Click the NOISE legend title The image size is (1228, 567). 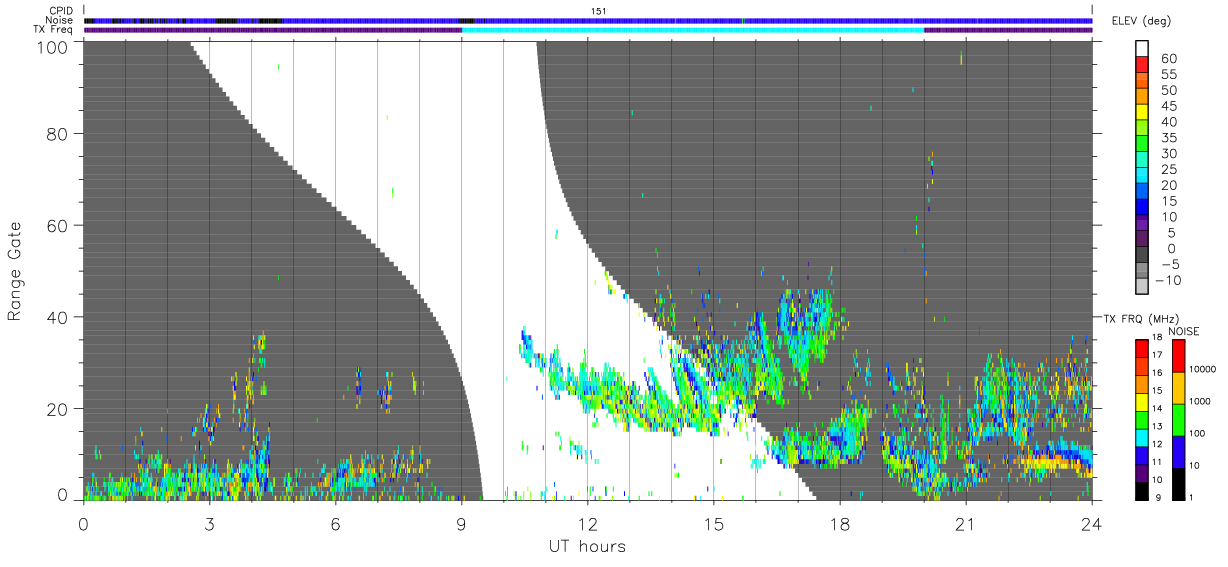tap(1184, 331)
